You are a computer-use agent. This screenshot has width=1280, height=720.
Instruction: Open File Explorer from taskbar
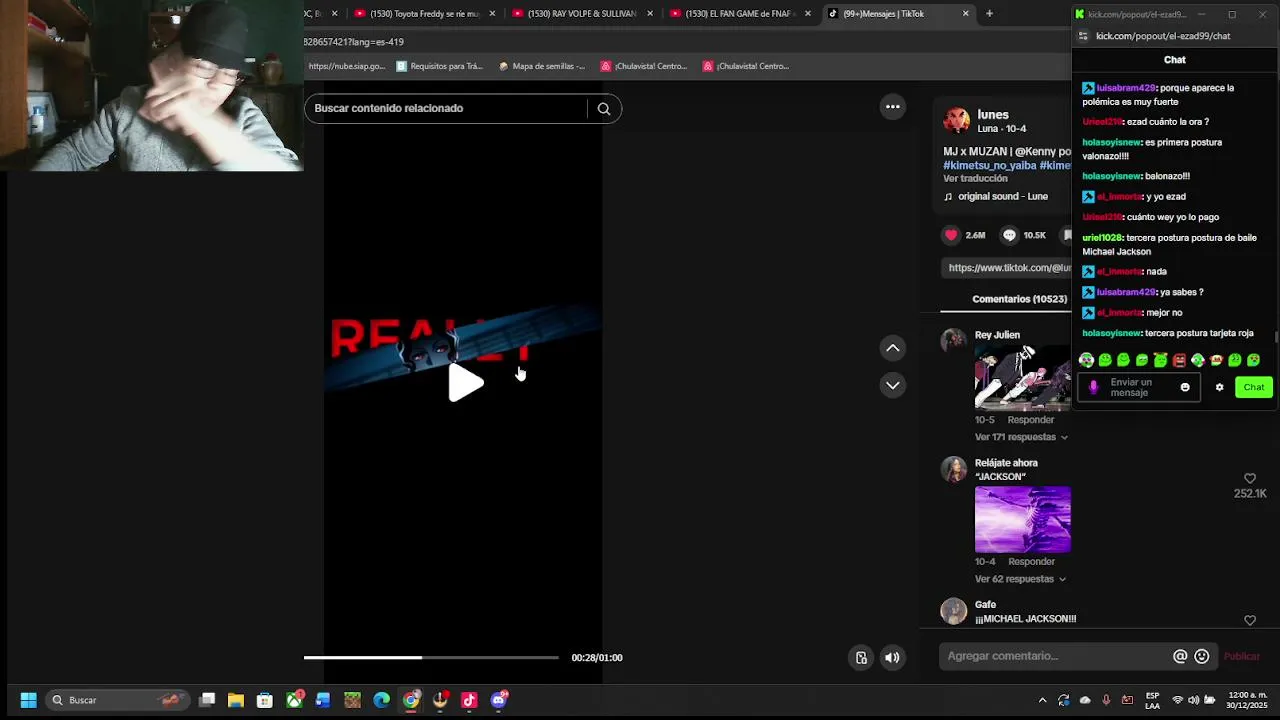[236, 700]
